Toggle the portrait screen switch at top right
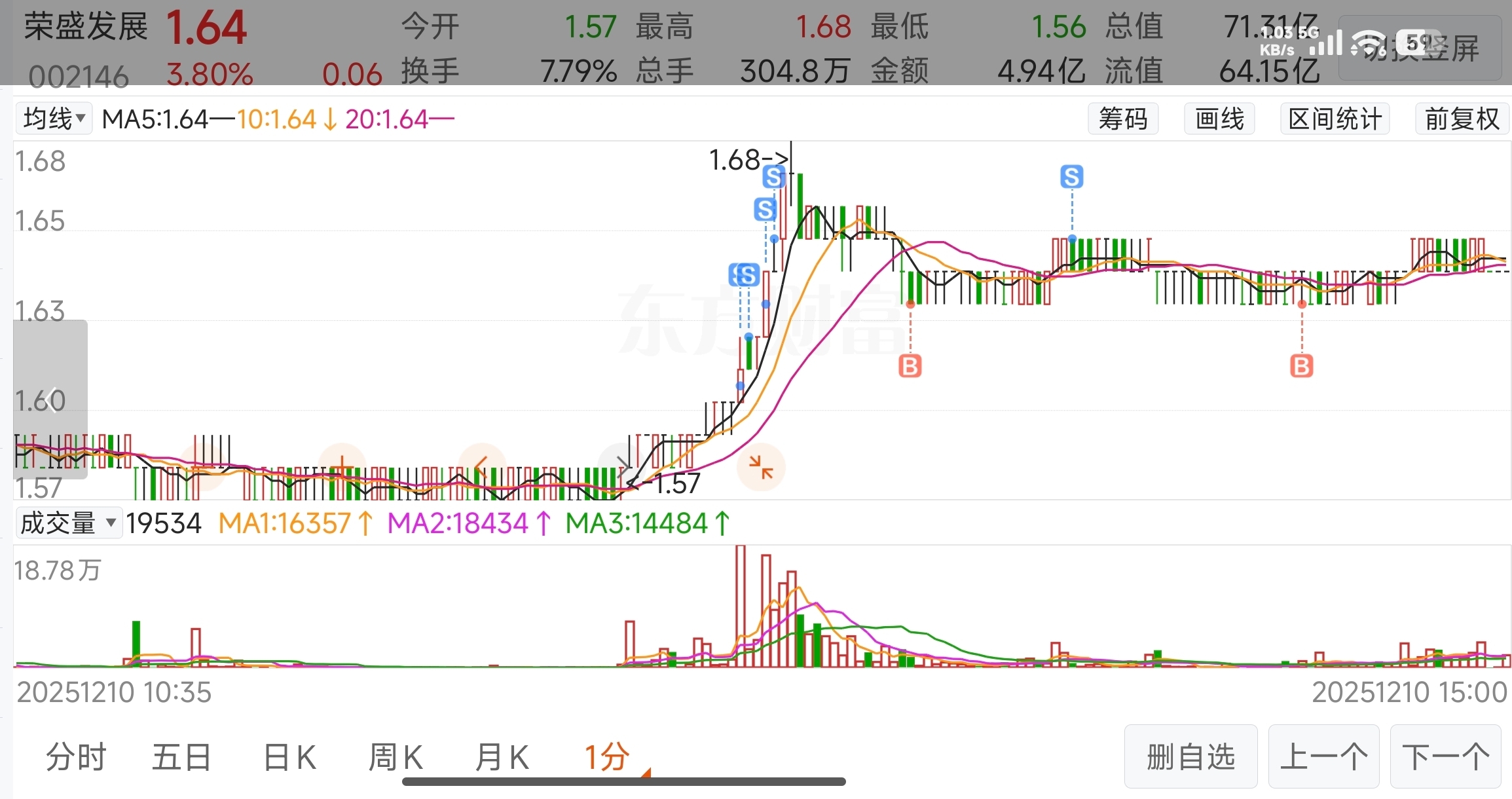 [x=1420, y=48]
